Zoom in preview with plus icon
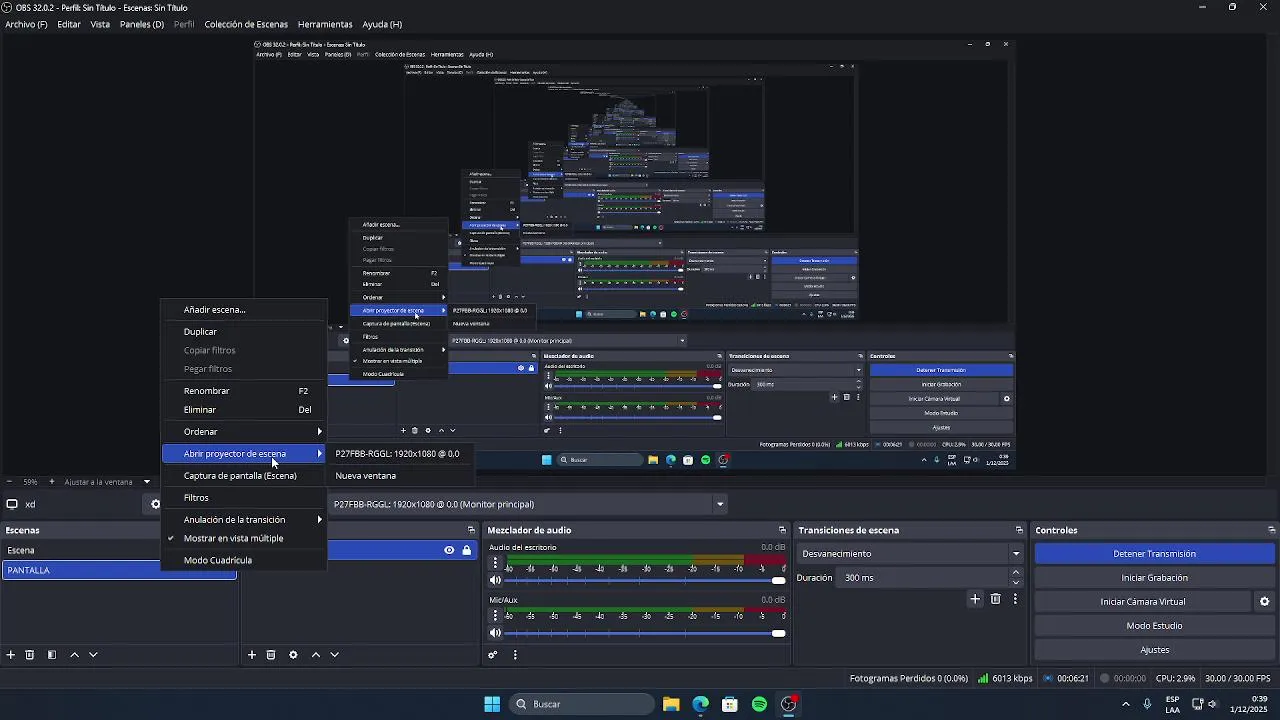 [x=52, y=482]
